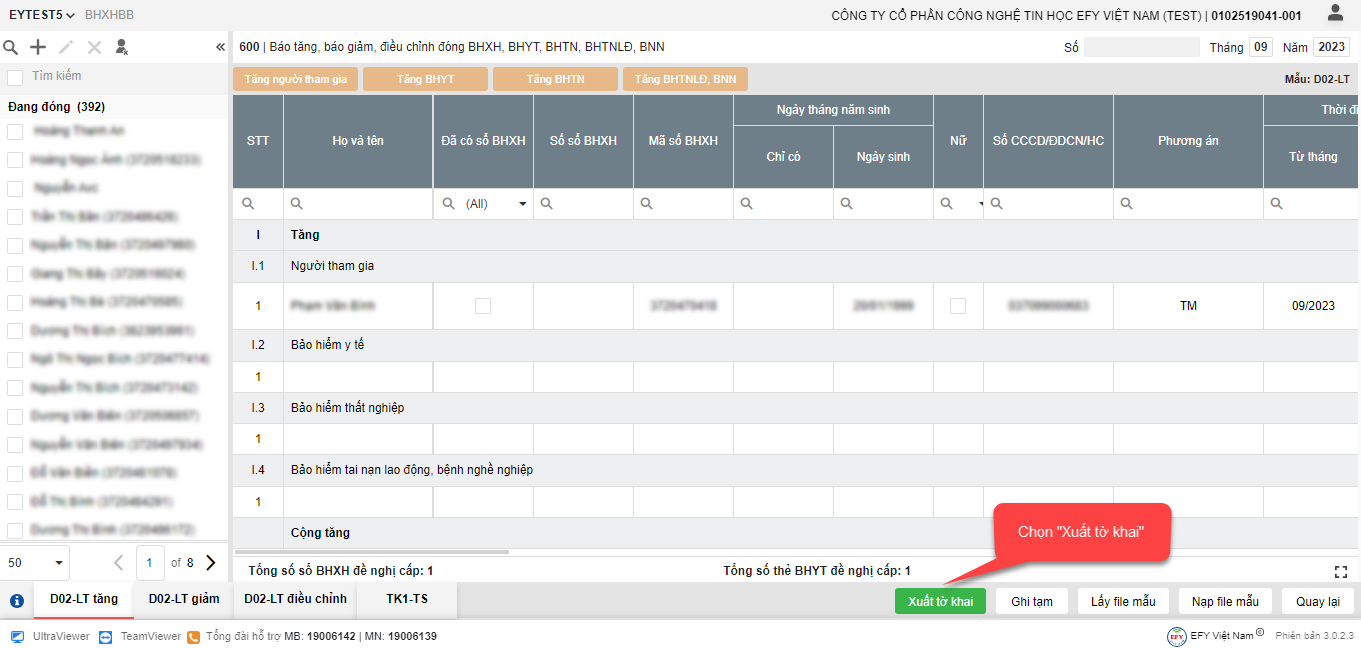Click the search magnifier icon in left toolbar
The height and width of the screenshot is (648, 1361).
click(x=11, y=47)
